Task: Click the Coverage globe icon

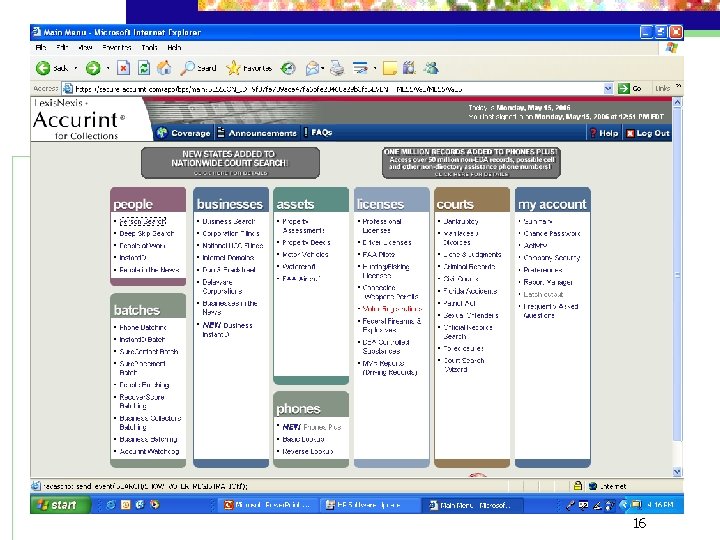Action: pyautogui.click(x=162, y=133)
